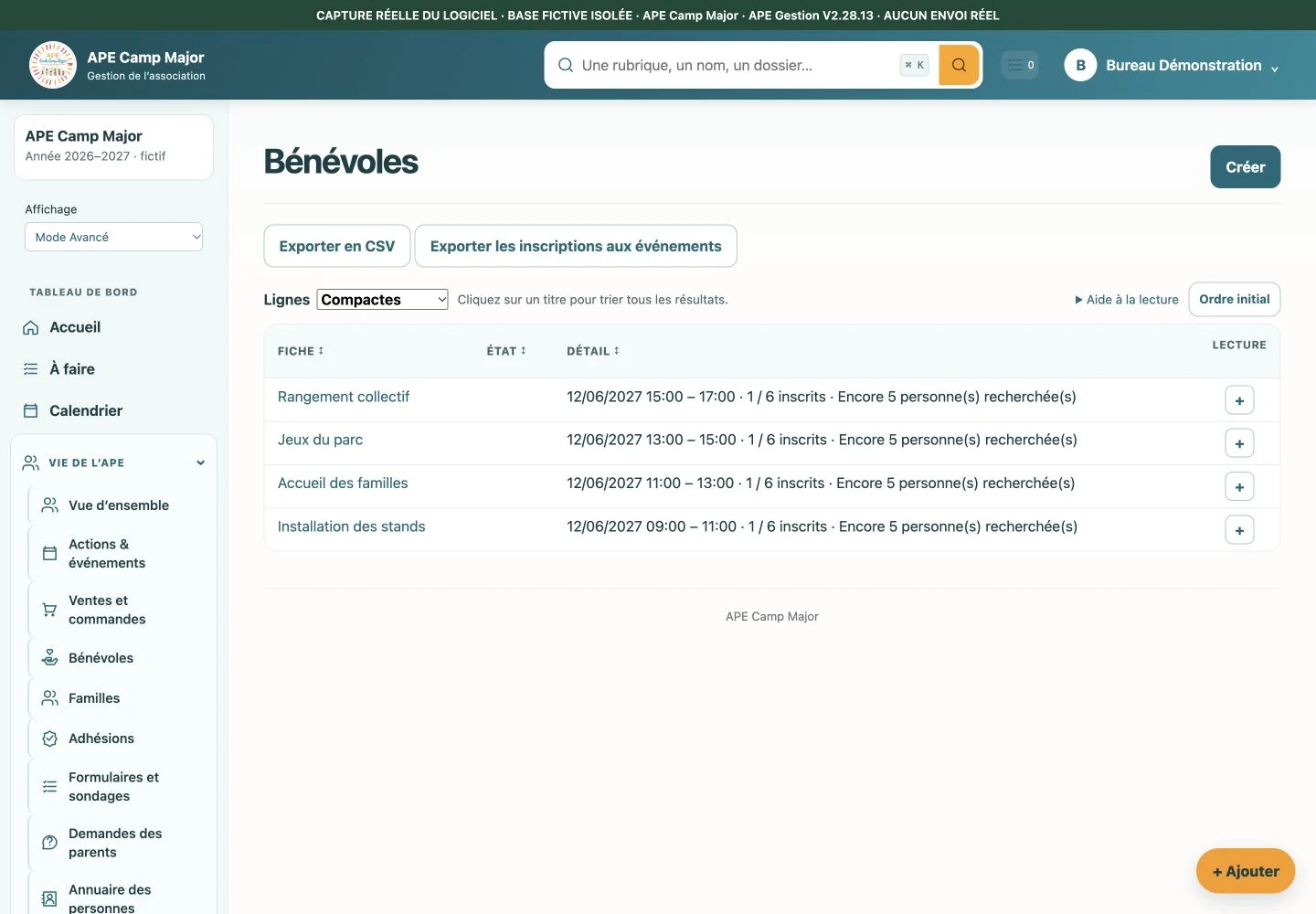Sort table by DÉTAIL column
The height and width of the screenshot is (914, 1316).
593,351
